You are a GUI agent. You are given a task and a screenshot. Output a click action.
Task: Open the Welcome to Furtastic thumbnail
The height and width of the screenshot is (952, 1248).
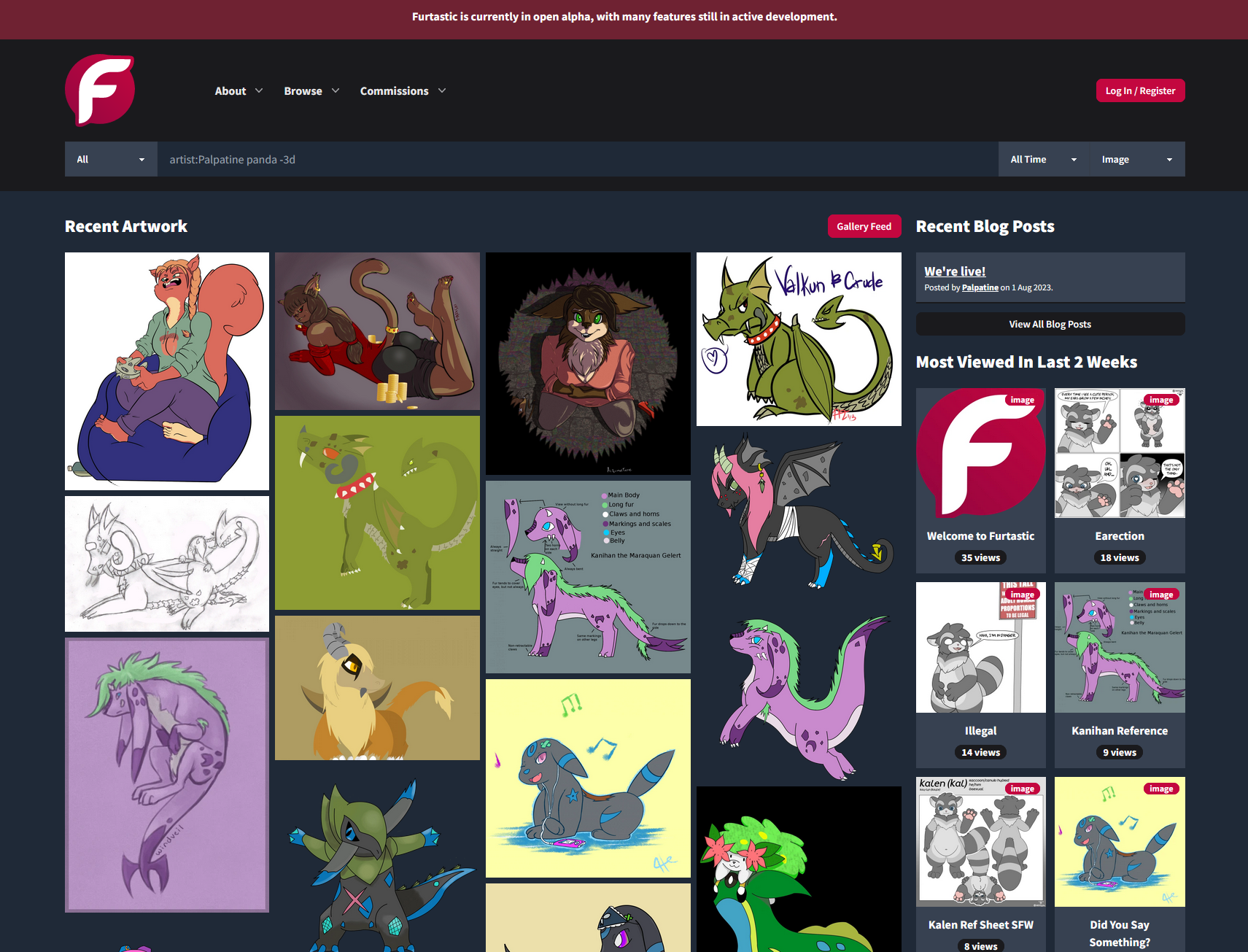(981, 453)
